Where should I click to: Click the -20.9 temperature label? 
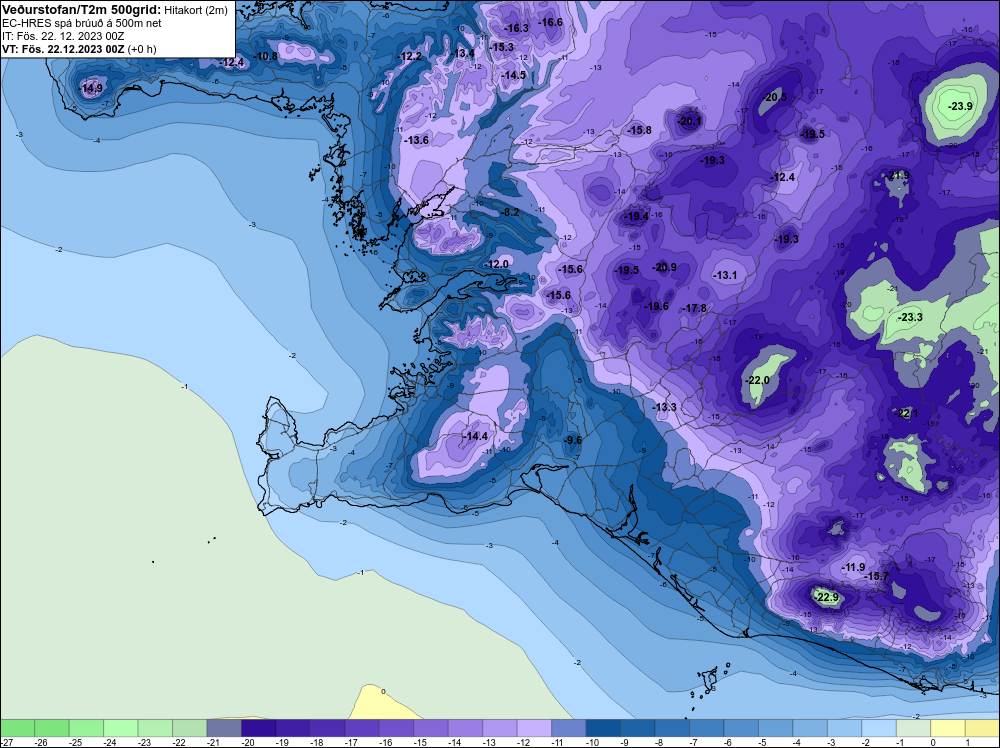coord(665,267)
